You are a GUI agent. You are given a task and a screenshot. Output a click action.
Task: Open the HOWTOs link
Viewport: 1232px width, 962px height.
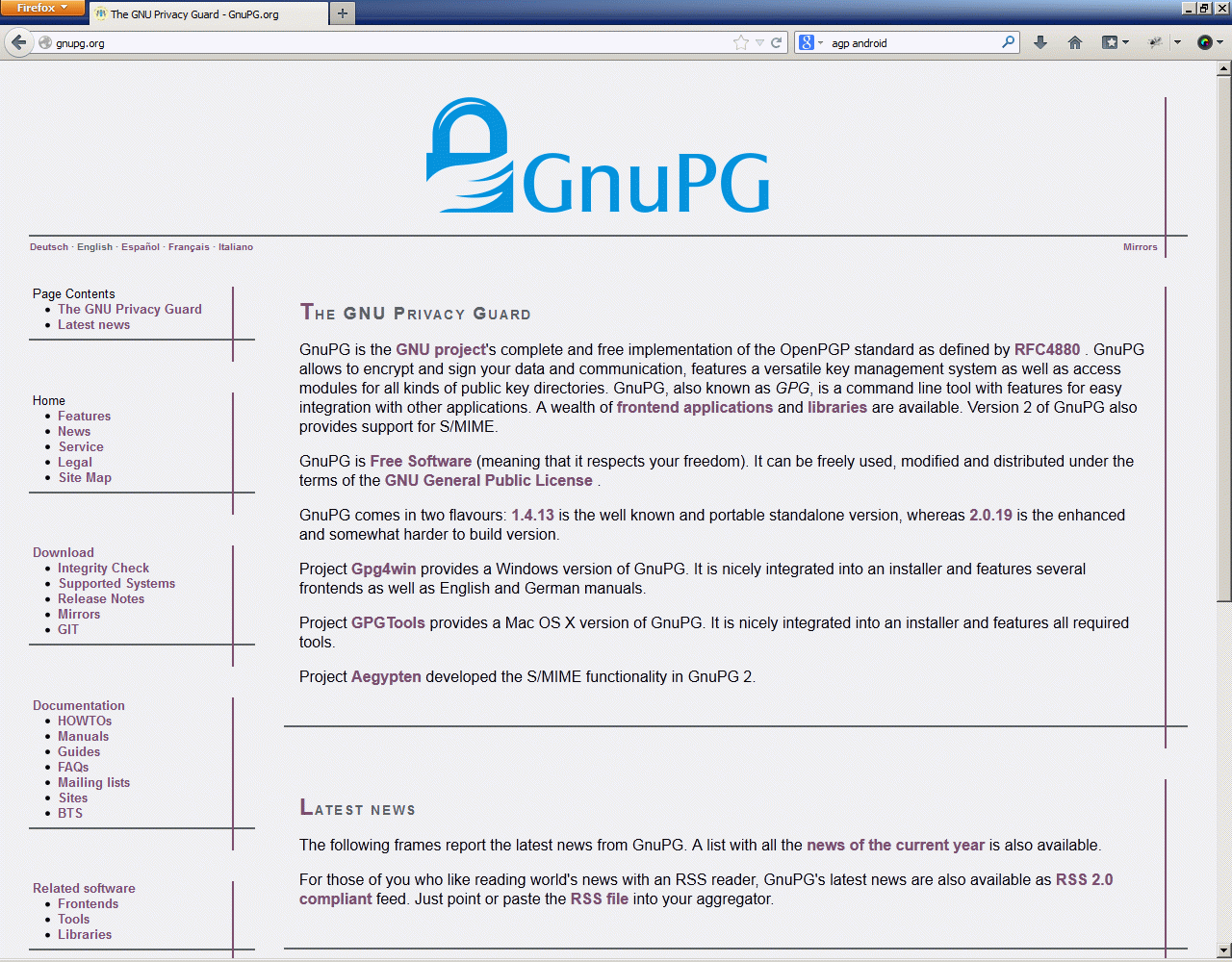(85, 721)
